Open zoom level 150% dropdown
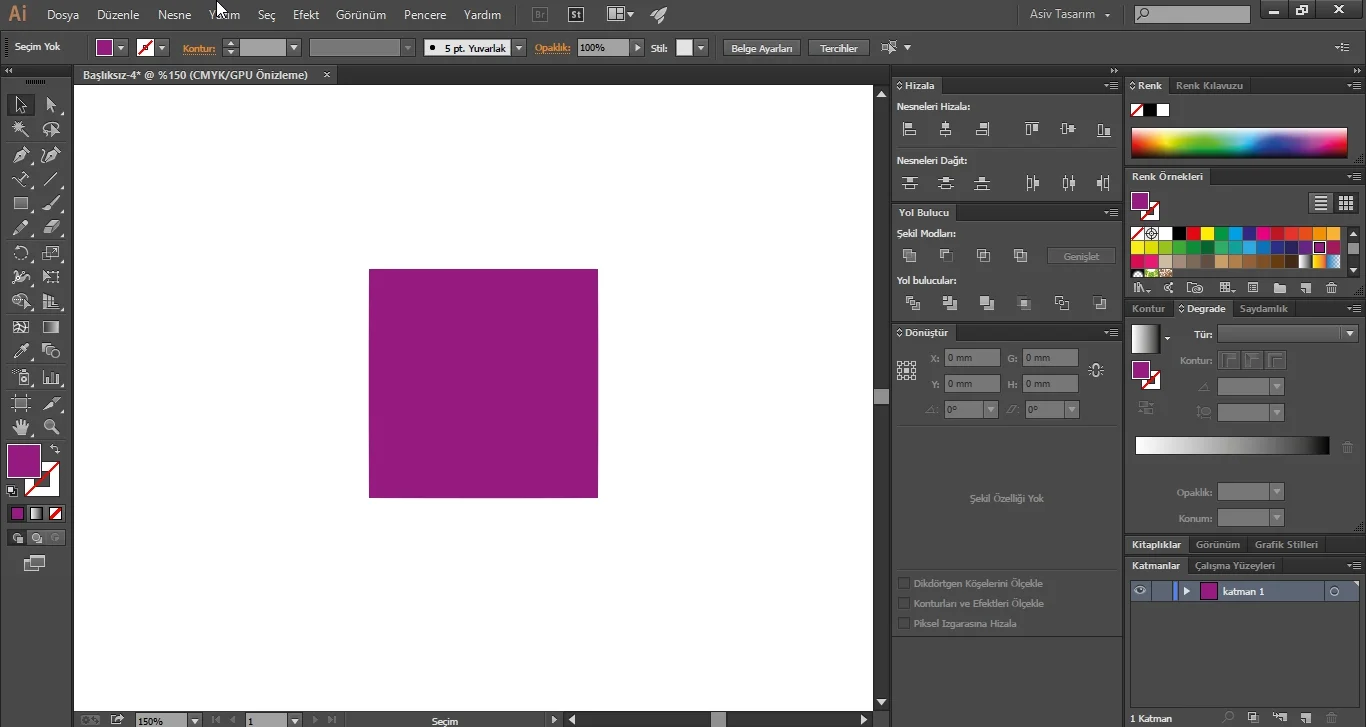 194,720
